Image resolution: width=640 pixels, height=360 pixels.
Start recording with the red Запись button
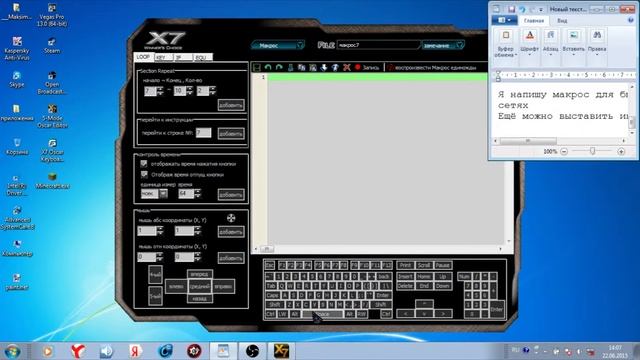[367, 67]
